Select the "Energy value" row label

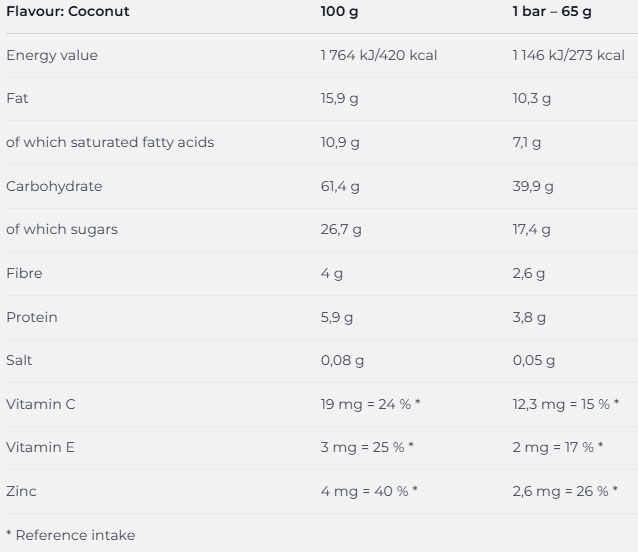pyautogui.click(x=52, y=55)
